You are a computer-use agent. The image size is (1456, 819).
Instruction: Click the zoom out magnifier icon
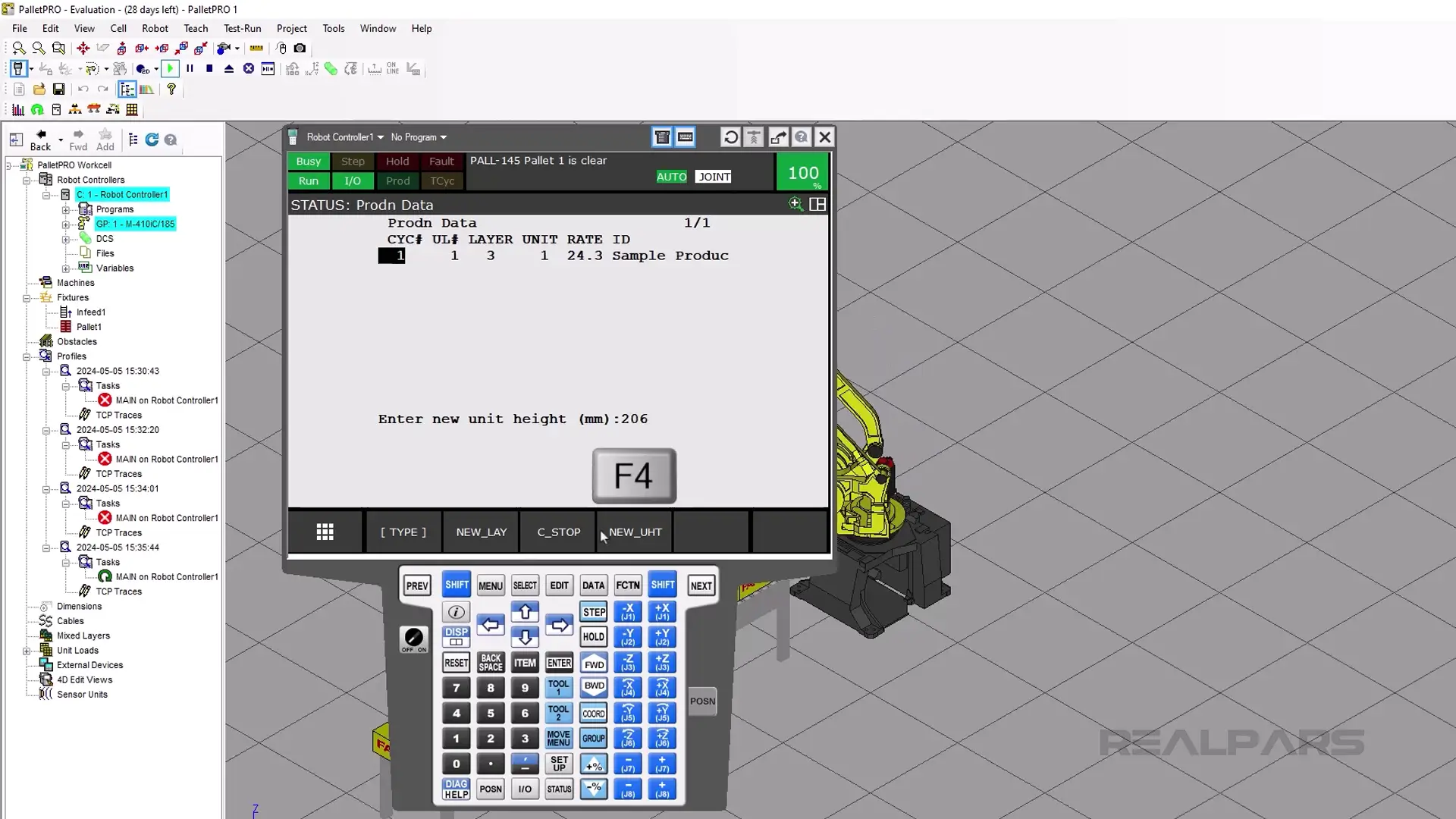coord(39,48)
